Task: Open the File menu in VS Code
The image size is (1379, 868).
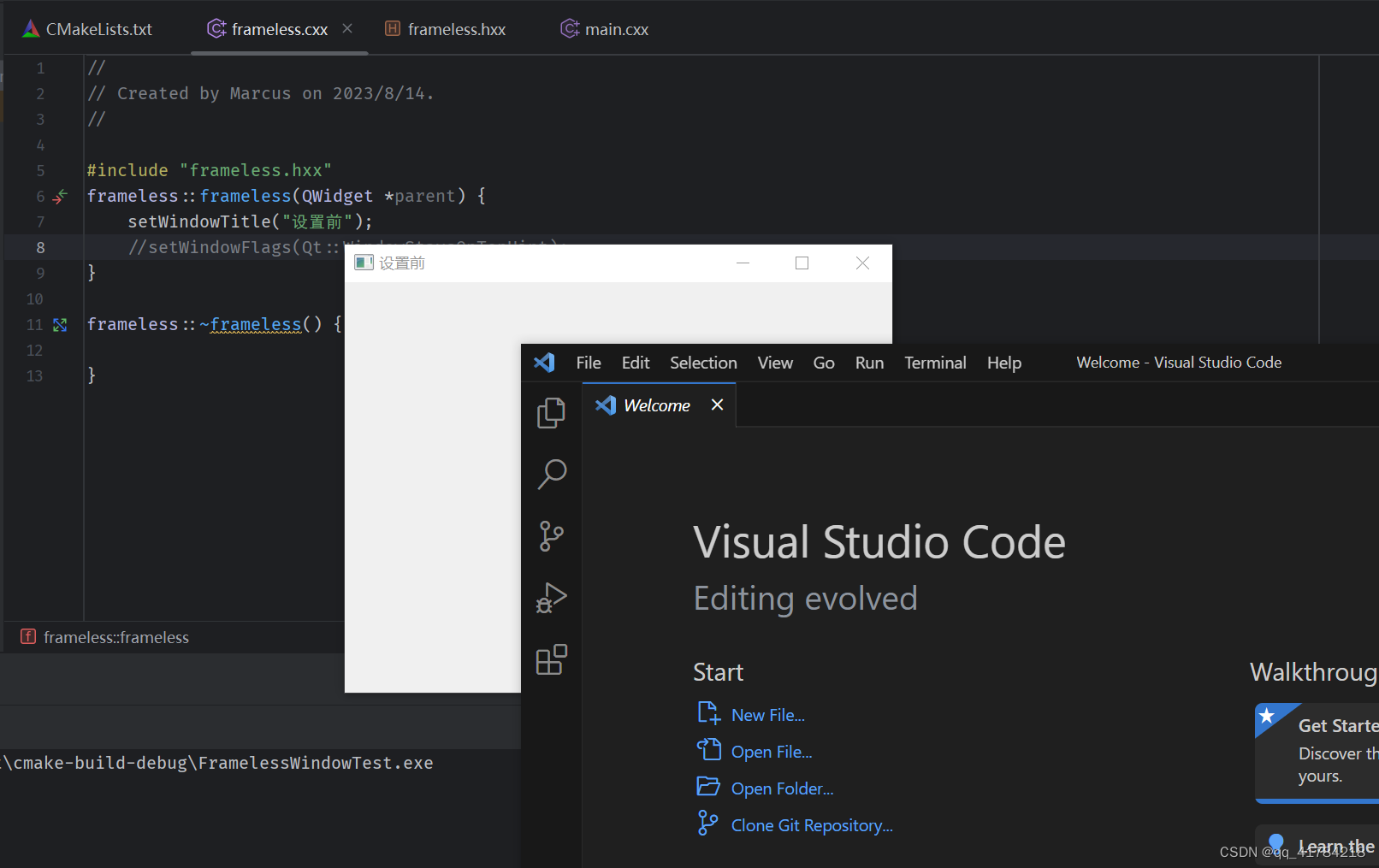Action: coord(589,363)
